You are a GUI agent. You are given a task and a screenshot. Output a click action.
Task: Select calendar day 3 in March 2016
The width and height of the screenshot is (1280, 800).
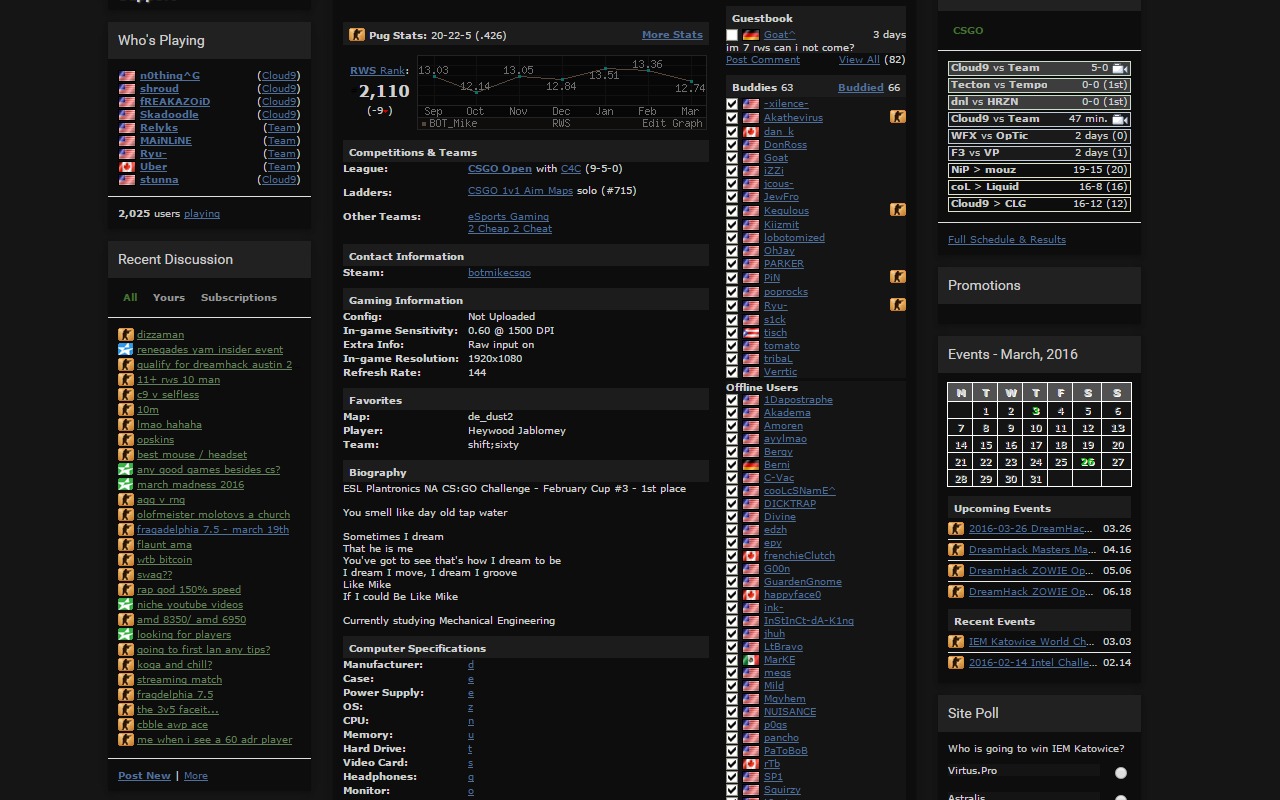(x=1036, y=411)
